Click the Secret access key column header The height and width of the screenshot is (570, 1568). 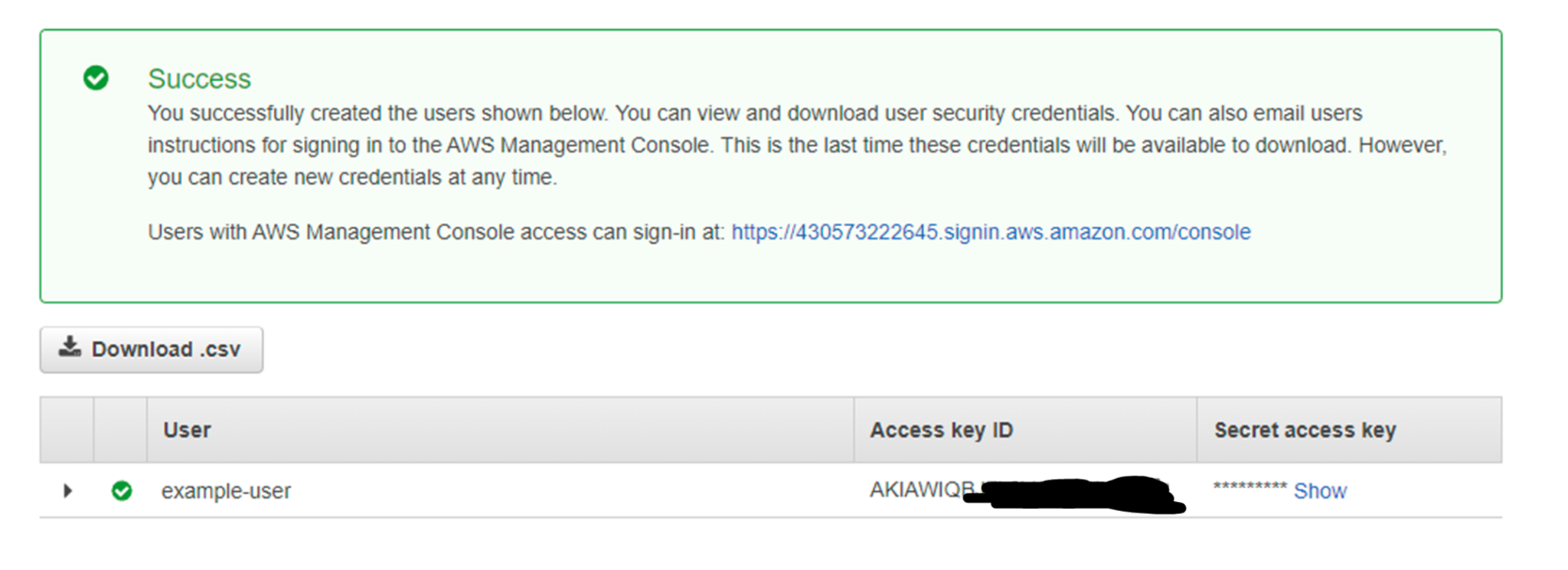1305,430
